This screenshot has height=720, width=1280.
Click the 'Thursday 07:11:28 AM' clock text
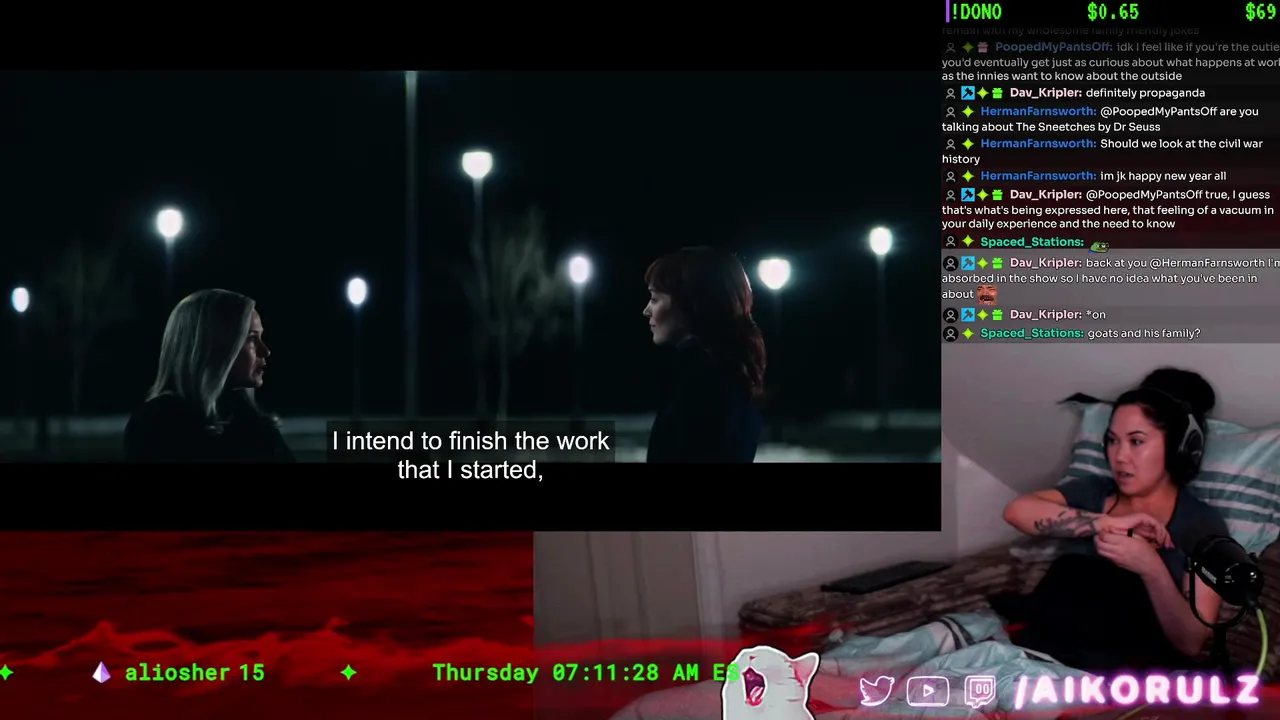[x=565, y=673]
